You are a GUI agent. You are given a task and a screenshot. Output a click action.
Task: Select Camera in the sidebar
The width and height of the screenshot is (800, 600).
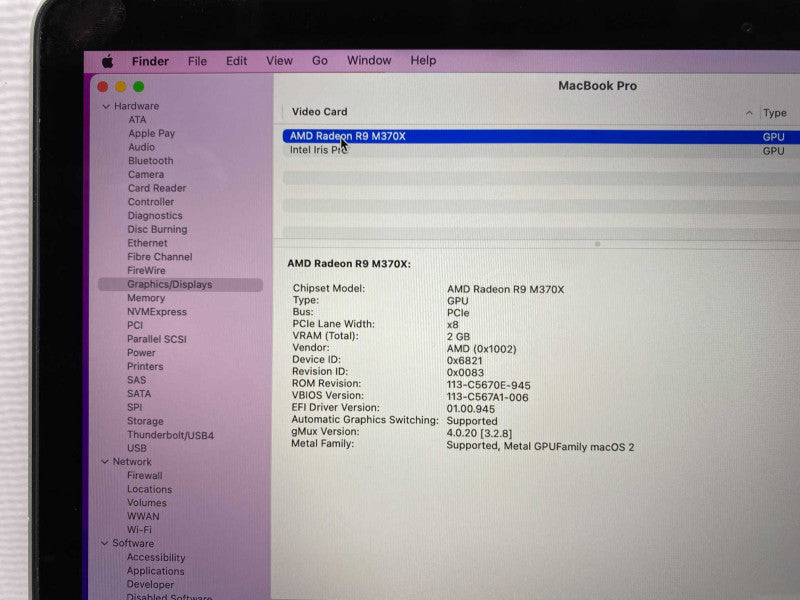[146, 174]
